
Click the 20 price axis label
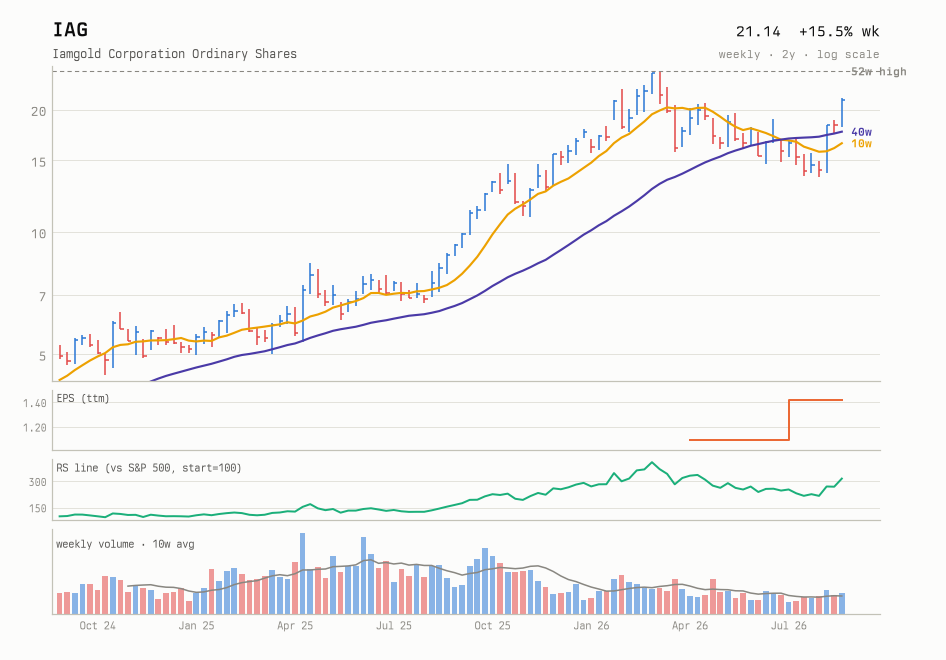click(39, 111)
